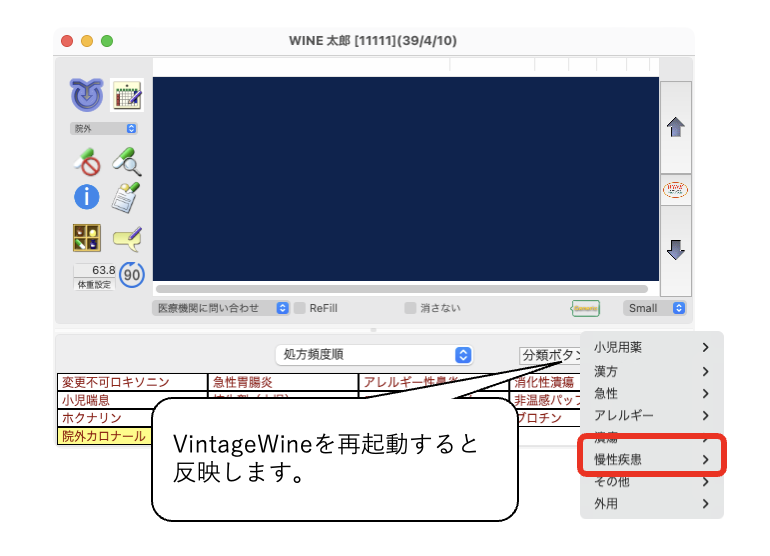Click the 体重設定 button
The width and height of the screenshot is (770, 556).
pos(94,285)
